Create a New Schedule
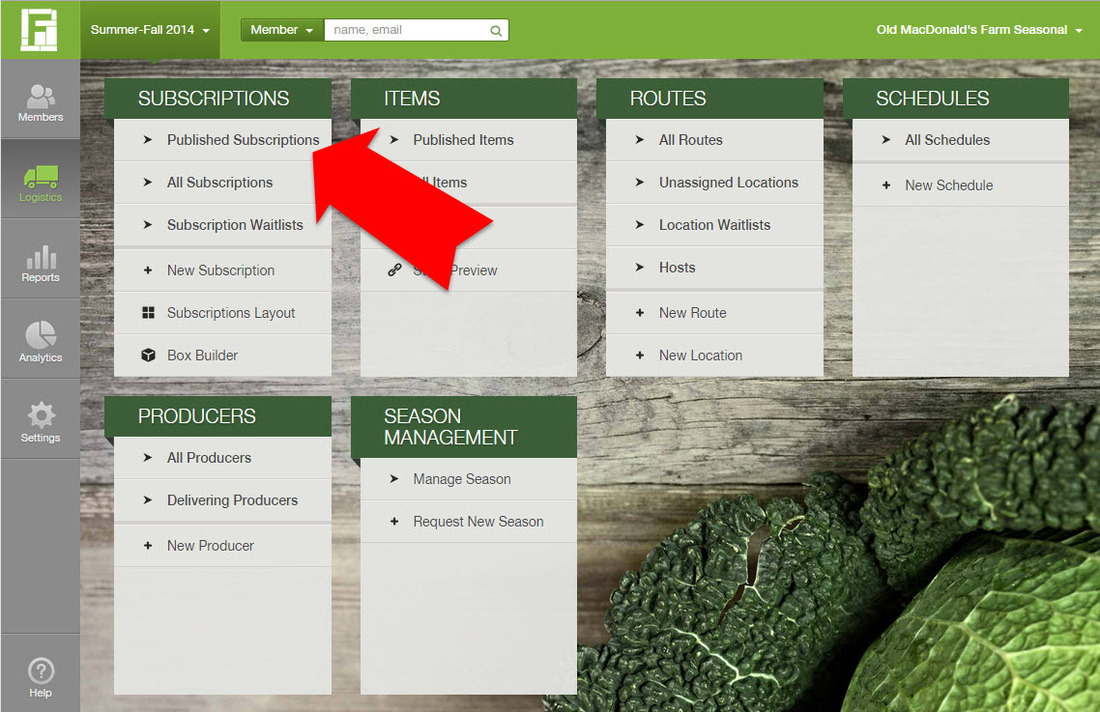Screen dimensions: 1100x712 960,185
